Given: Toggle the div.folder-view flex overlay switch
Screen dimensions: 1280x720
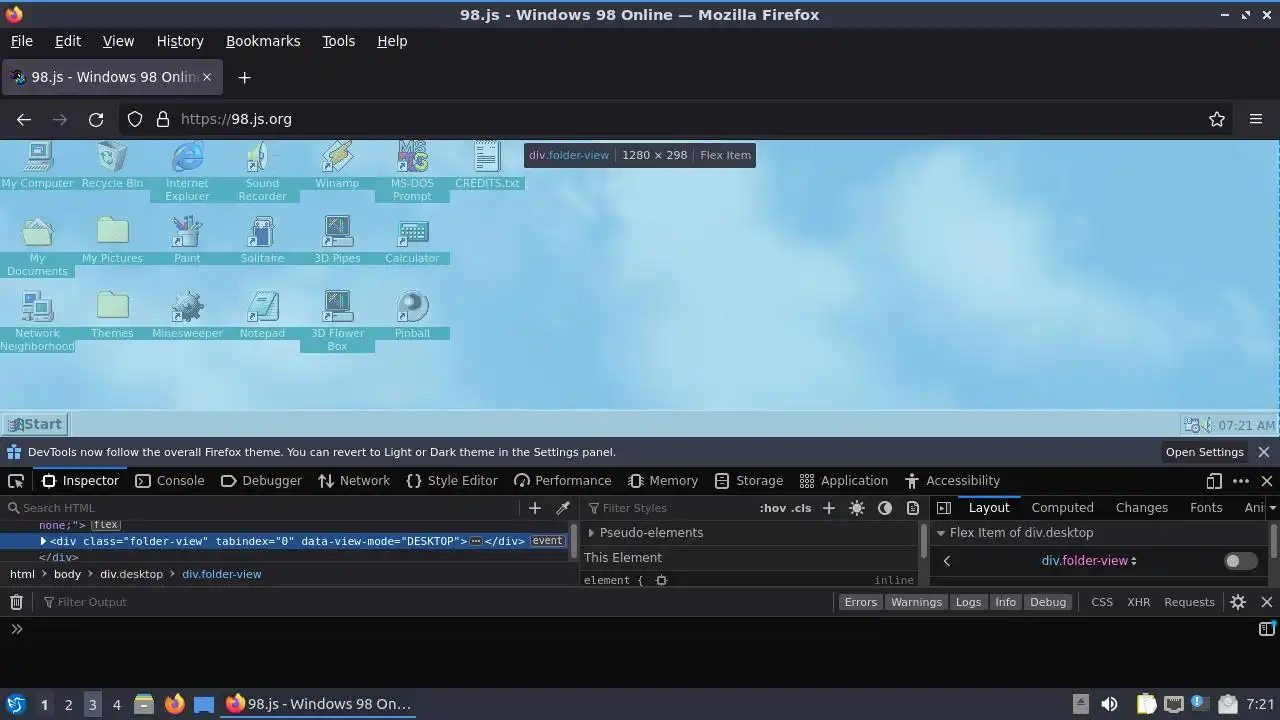Looking at the screenshot, I should click(x=1241, y=561).
